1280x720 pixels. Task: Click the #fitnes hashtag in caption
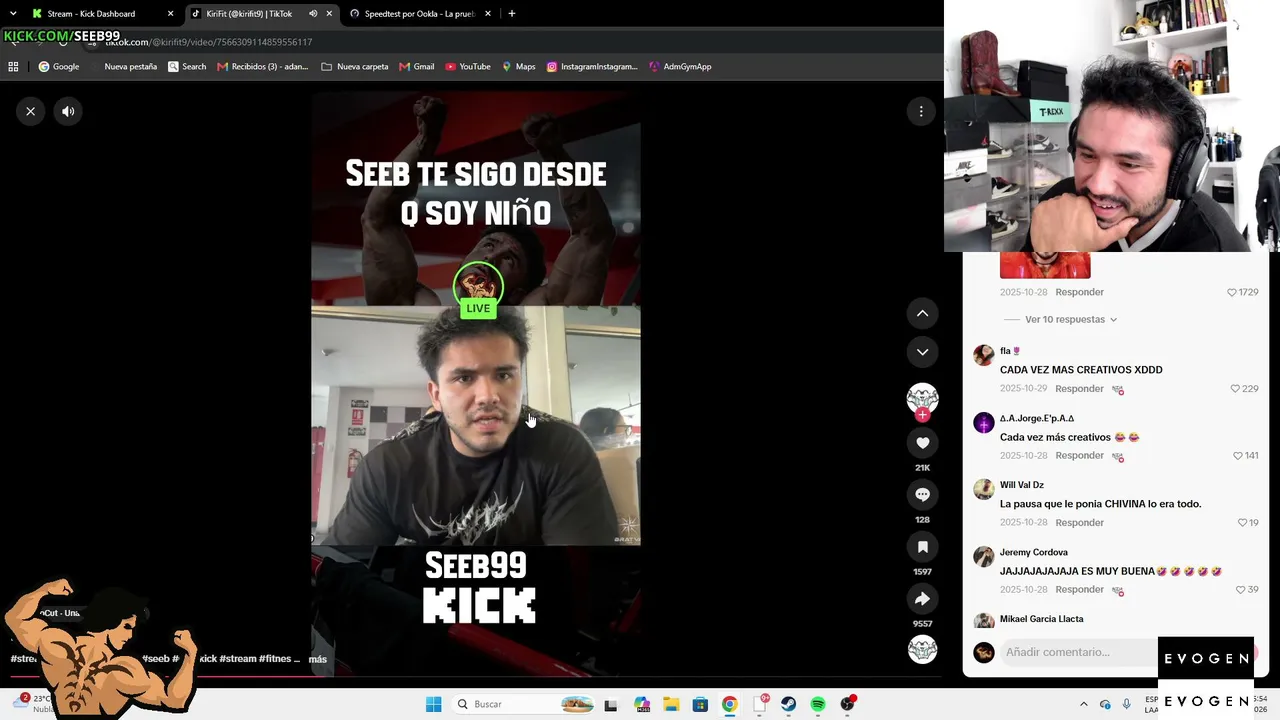point(277,659)
